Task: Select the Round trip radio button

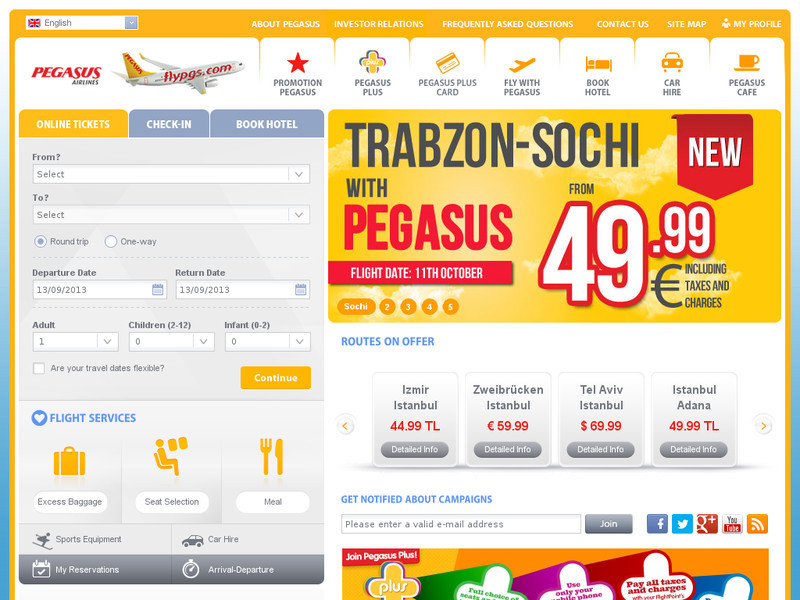Action: click(x=40, y=241)
